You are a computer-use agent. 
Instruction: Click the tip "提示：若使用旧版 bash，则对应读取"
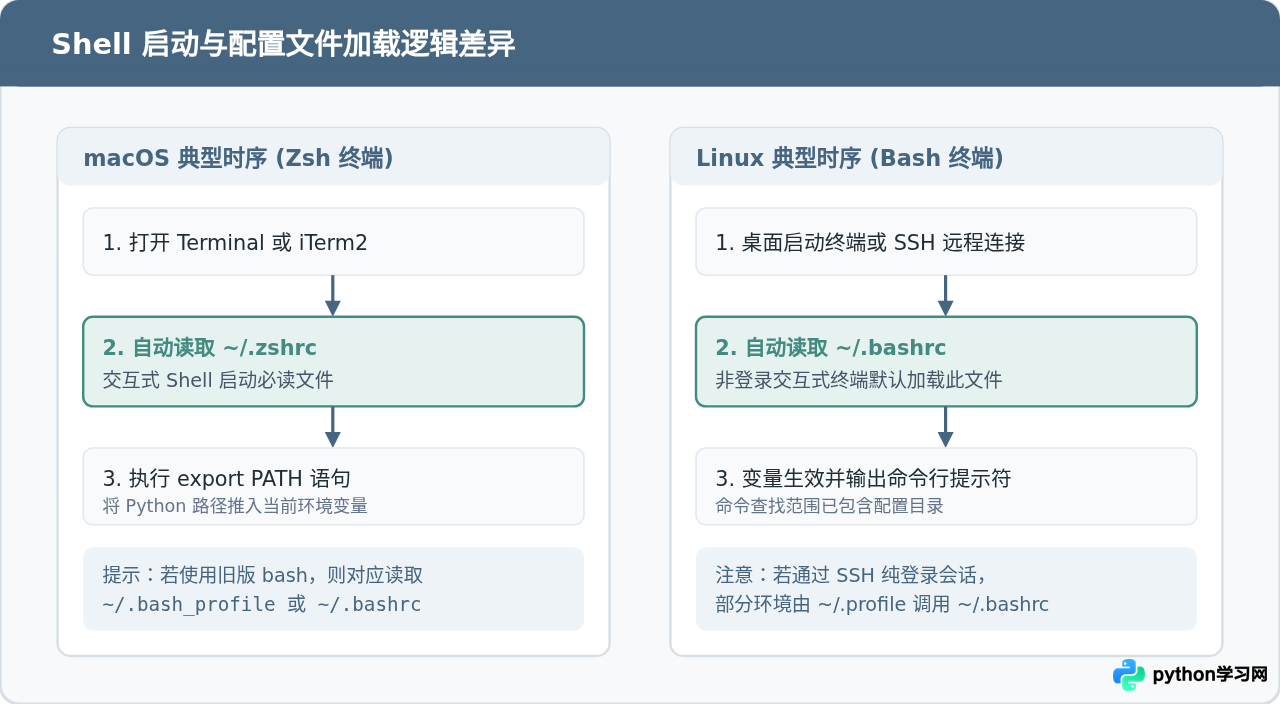263,575
